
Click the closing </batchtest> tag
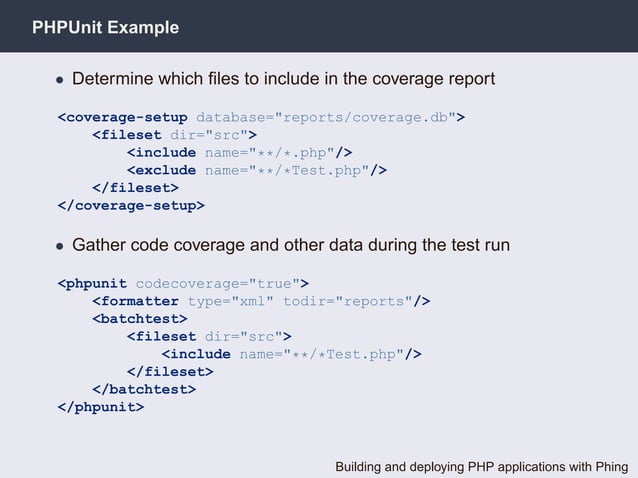coord(144,389)
